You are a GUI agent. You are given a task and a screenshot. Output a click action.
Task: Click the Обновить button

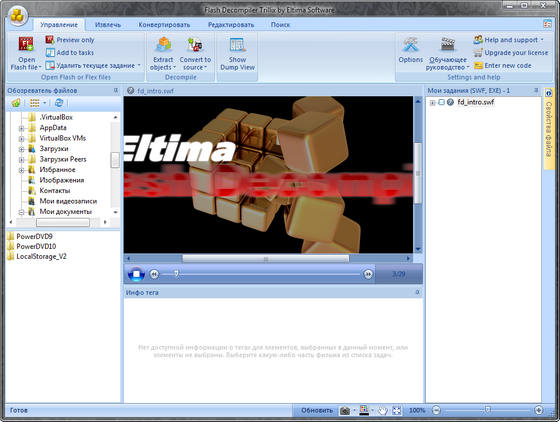pos(316,411)
